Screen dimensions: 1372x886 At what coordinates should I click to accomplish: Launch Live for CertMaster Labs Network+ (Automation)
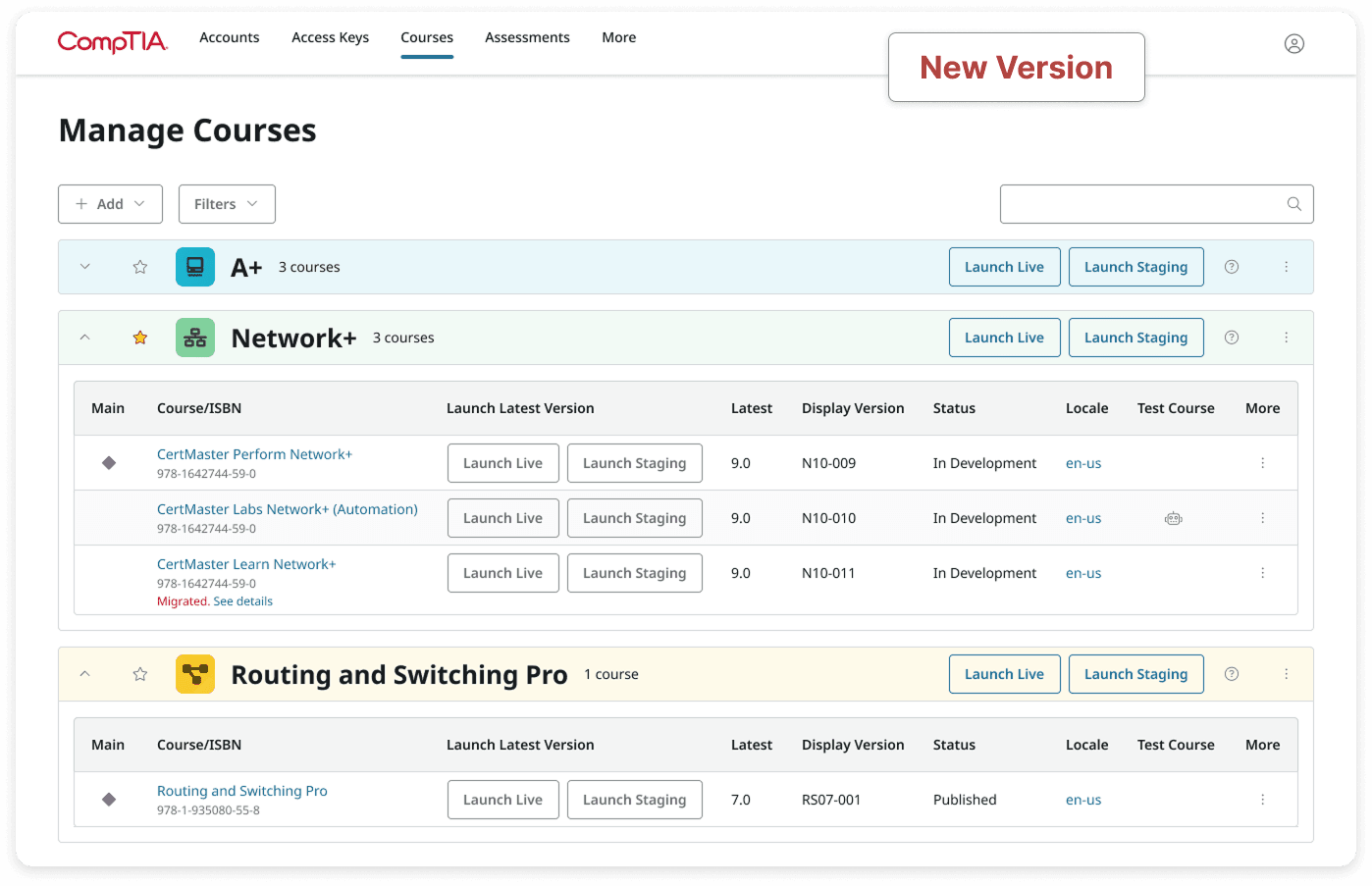tap(503, 518)
